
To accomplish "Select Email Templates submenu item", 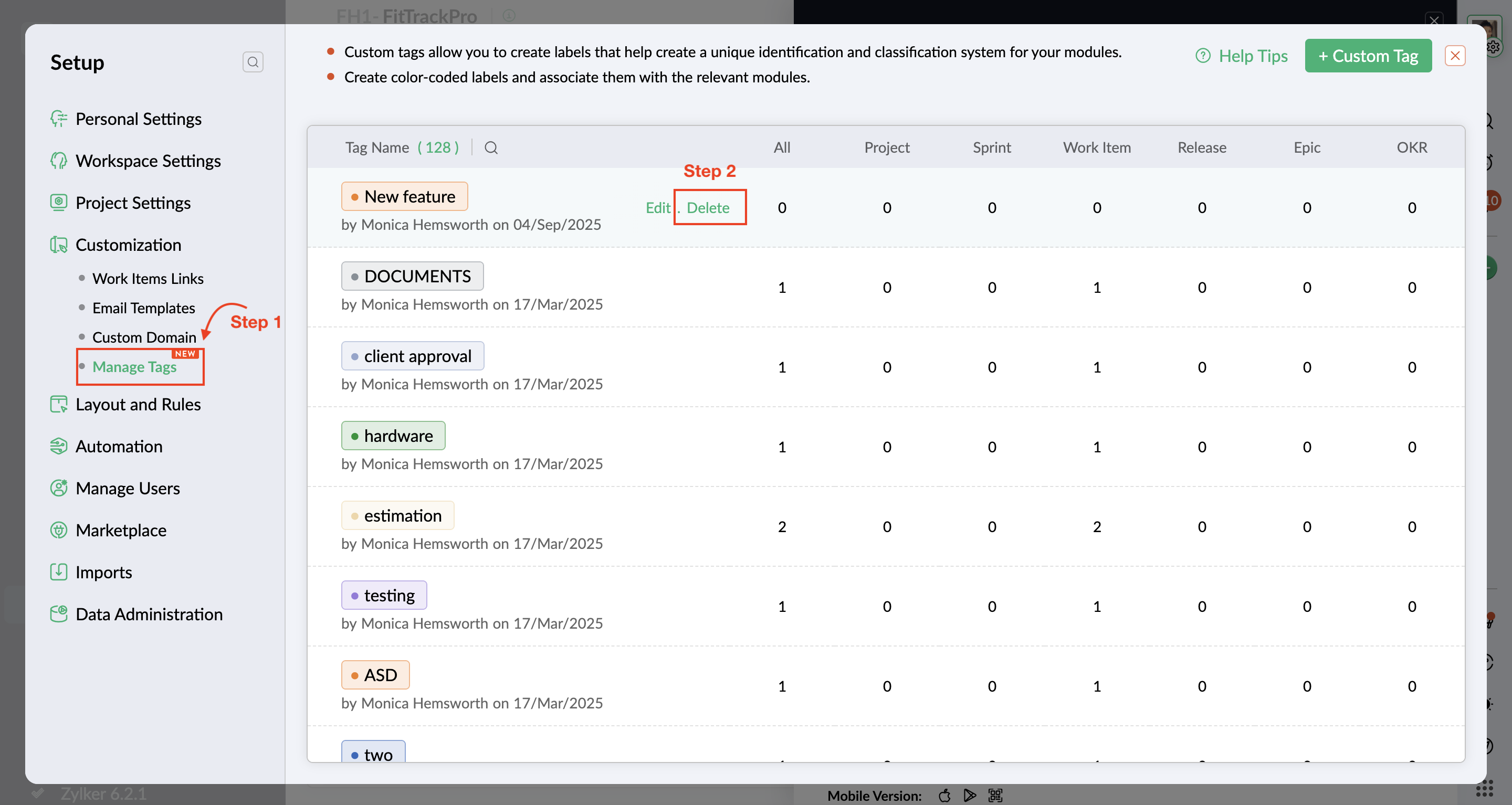I will pos(143,308).
